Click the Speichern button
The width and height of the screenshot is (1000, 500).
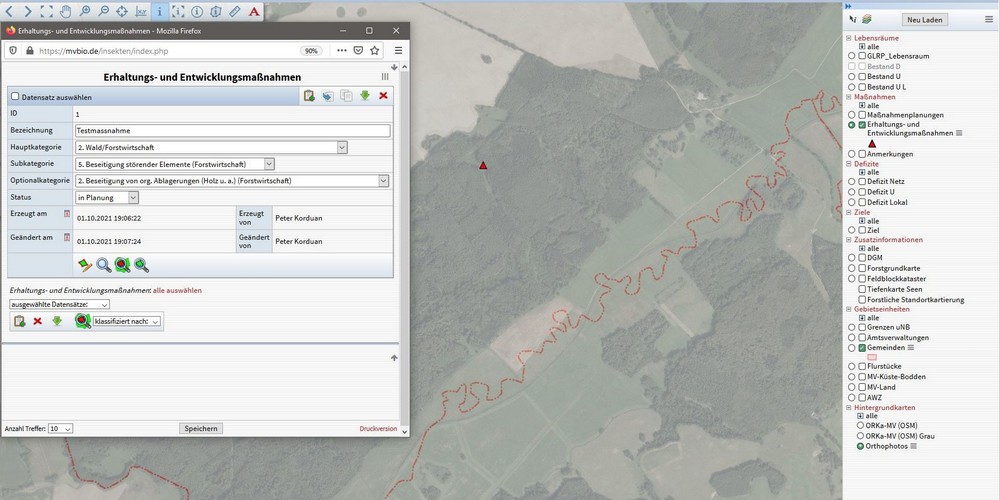coord(201,428)
